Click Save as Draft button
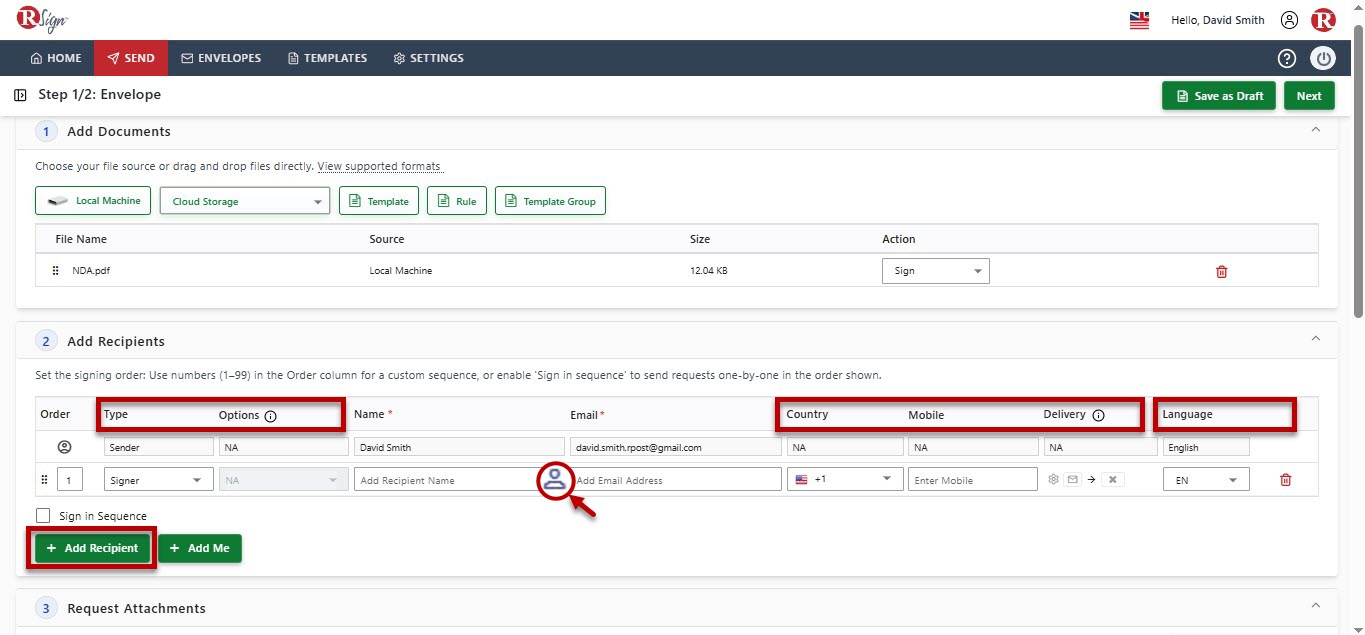 1219,96
